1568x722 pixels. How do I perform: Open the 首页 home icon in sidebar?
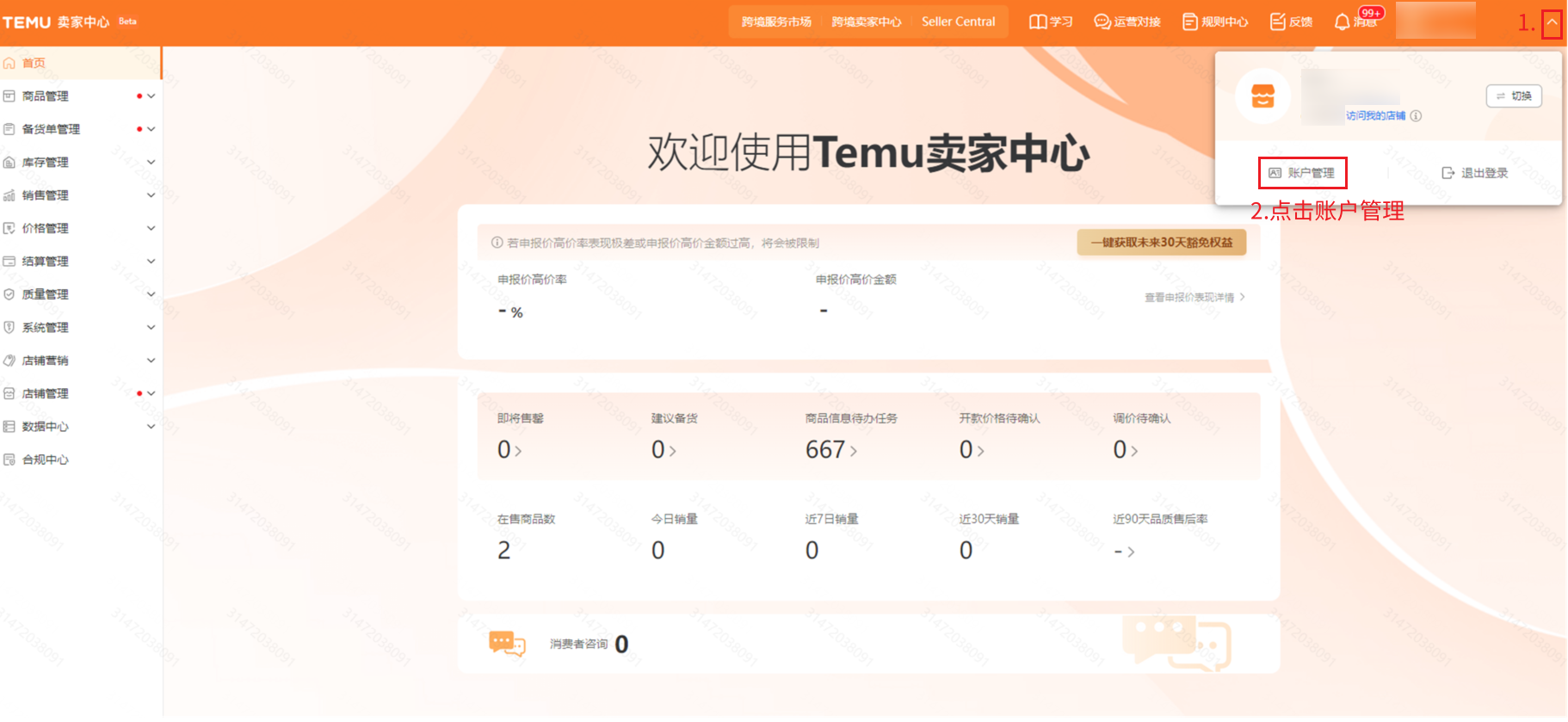coord(9,63)
